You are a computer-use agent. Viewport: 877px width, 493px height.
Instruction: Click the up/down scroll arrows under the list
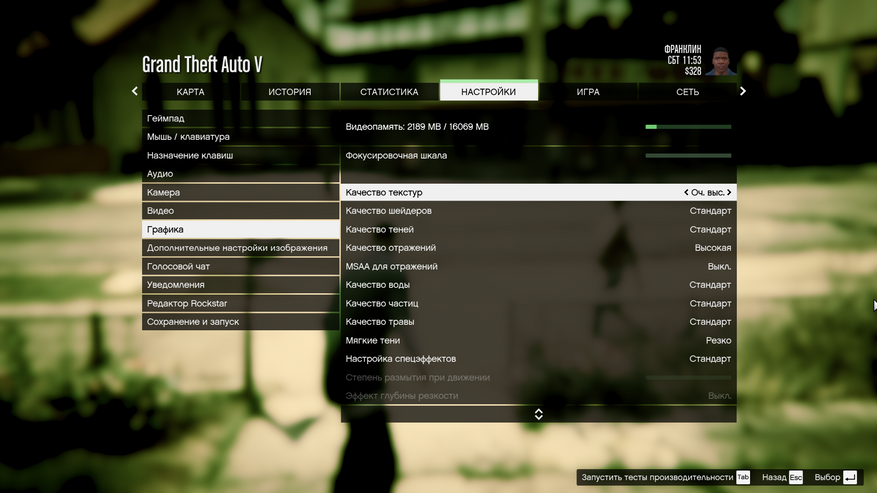tap(539, 414)
